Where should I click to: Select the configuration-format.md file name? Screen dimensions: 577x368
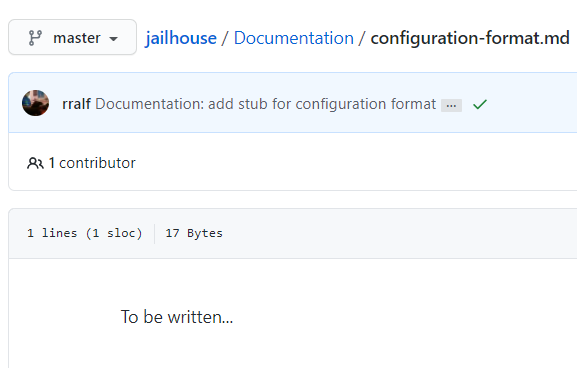tap(470, 38)
